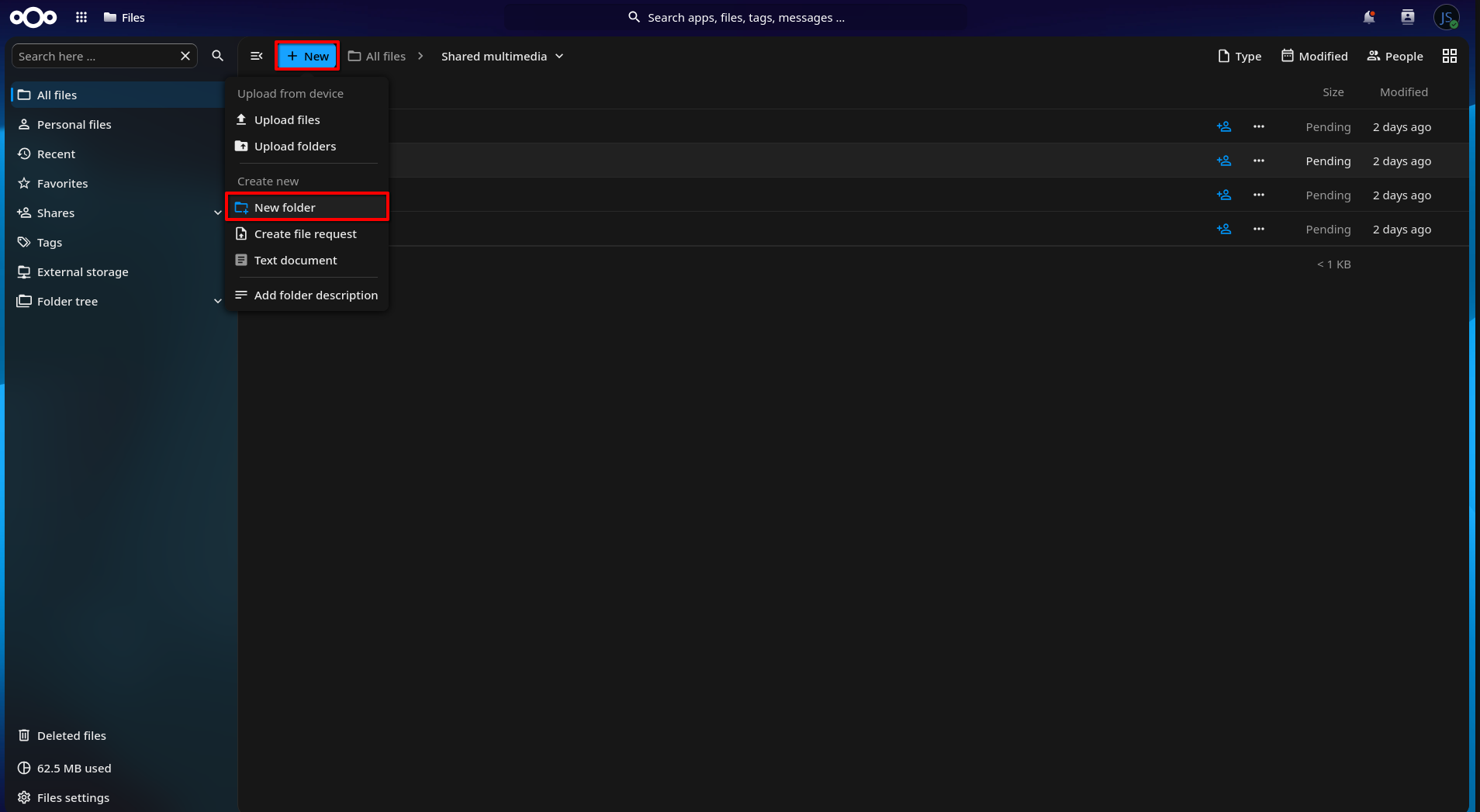The width and height of the screenshot is (1480, 812).
Task: Select Create file request
Action: coord(307,233)
